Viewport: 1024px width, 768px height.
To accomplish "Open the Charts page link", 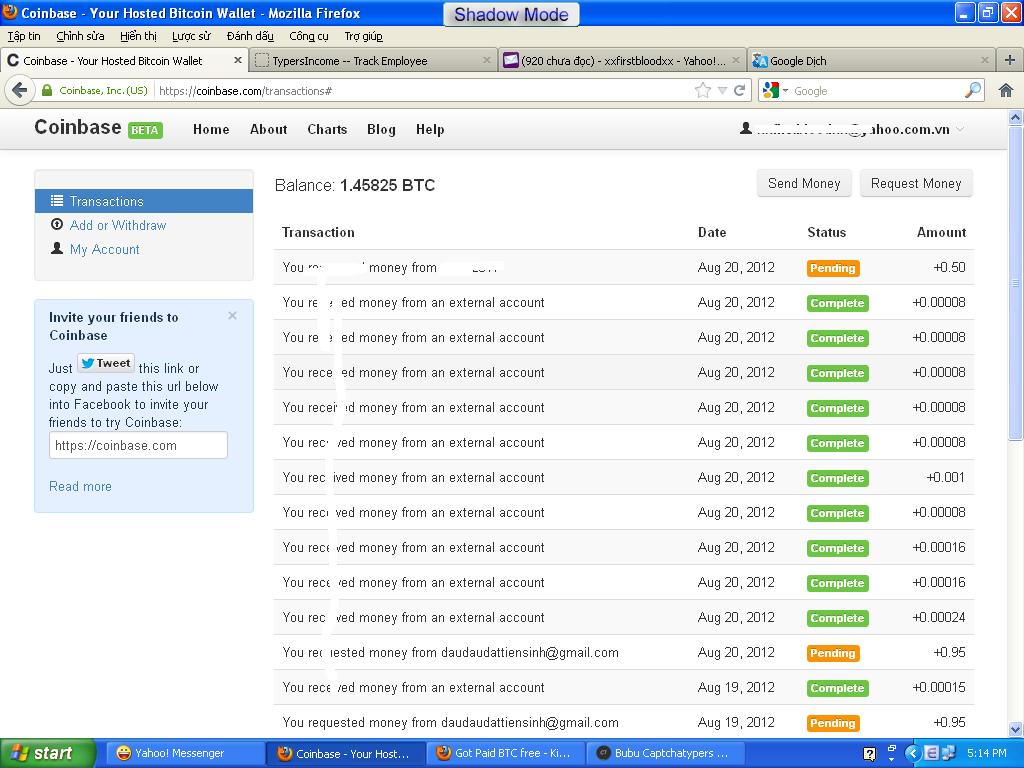I will pyautogui.click(x=327, y=129).
